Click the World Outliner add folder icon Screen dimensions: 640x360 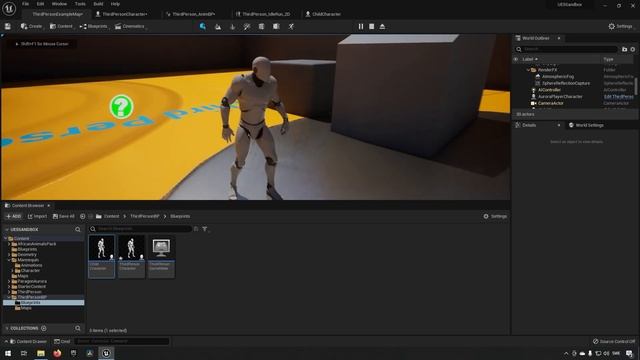click(624, 49)
